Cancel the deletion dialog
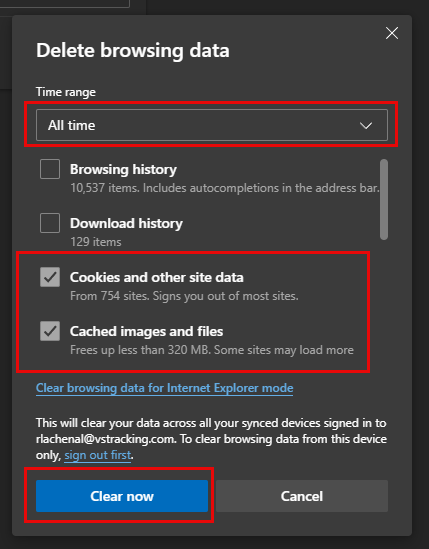 pyautogui.click(x=302, y=496)
